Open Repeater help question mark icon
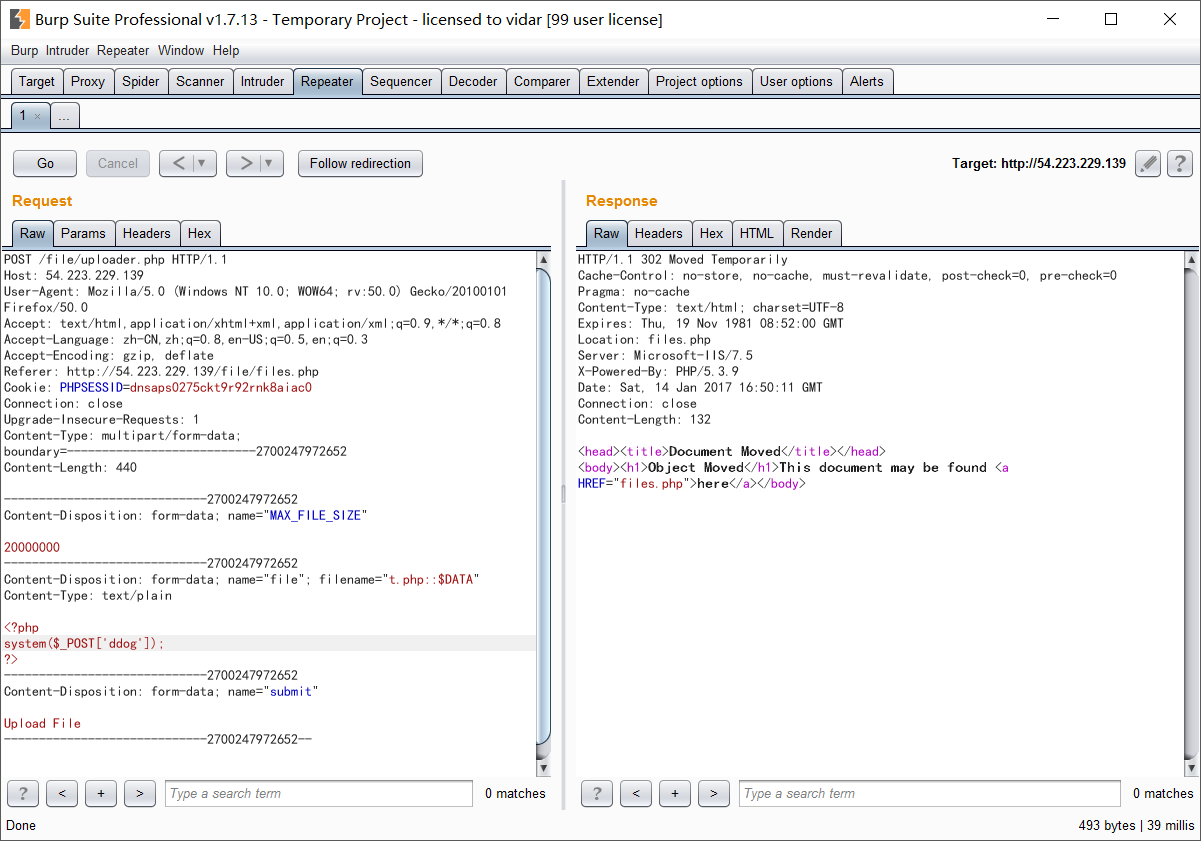This screenshot has height=841, width=1201. point(1180,163)
